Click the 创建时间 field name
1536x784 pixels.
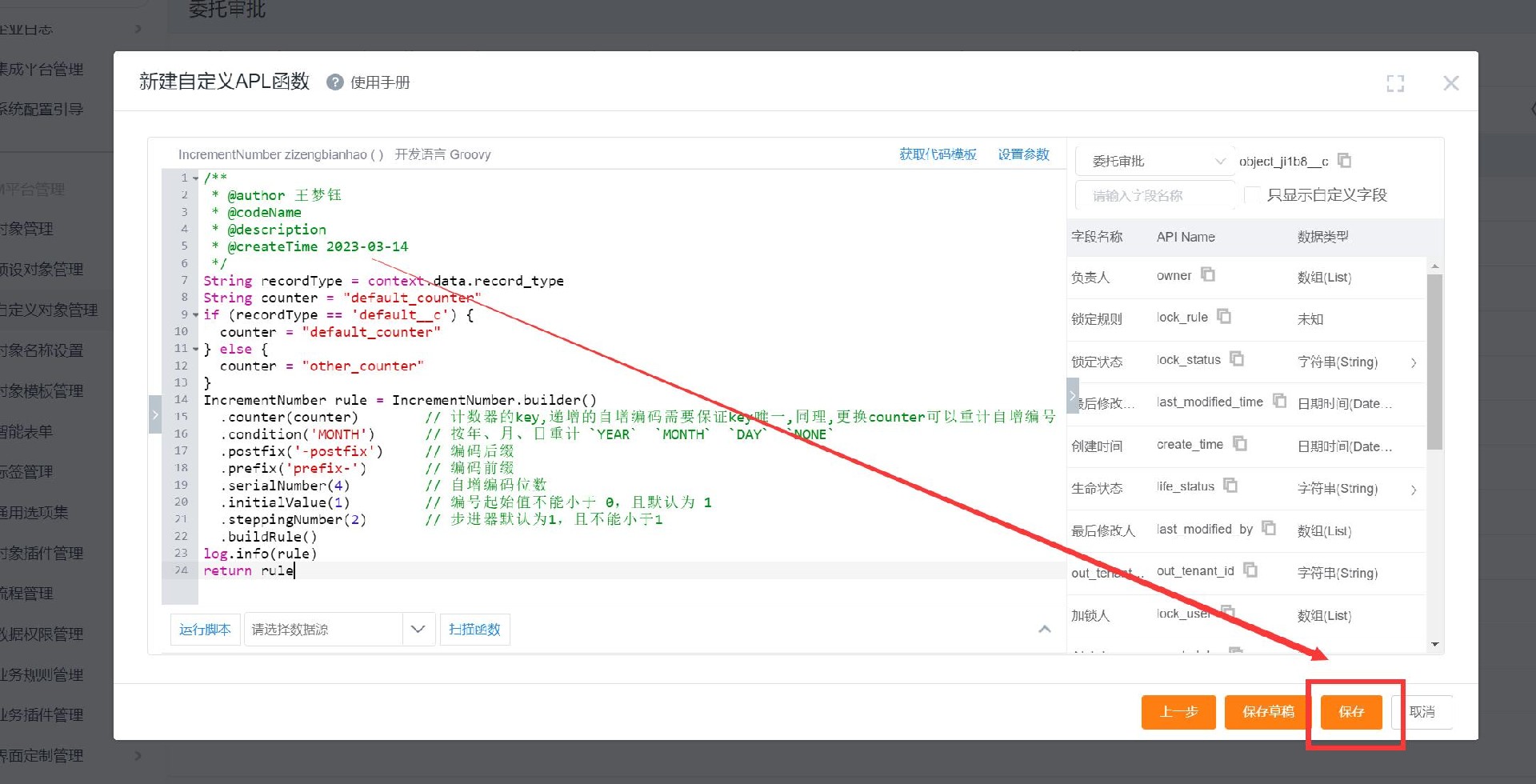(1097, 446)
